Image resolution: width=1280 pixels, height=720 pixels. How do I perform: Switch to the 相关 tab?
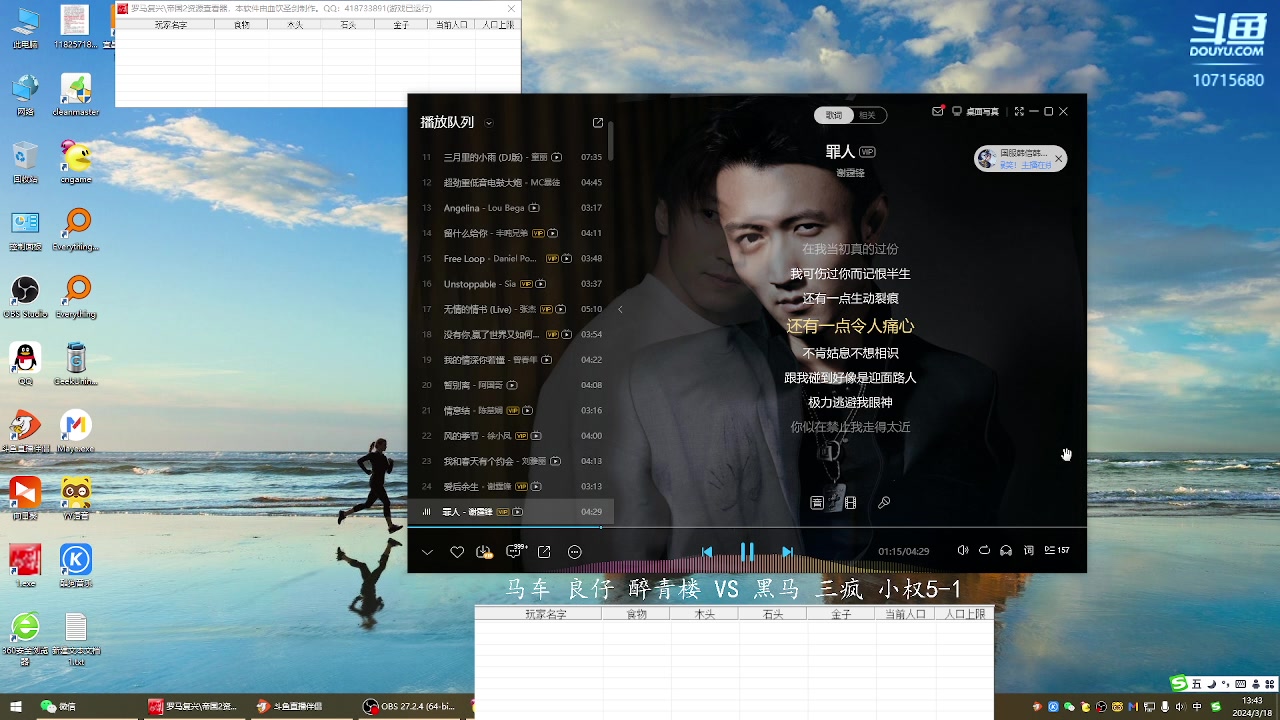click(867, 115)
